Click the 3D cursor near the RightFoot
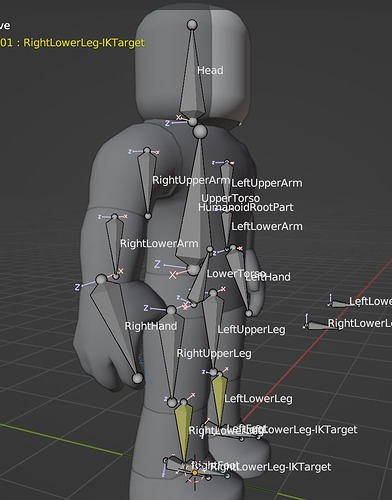This screenshot has height=500, width=392. pos(195,473)
